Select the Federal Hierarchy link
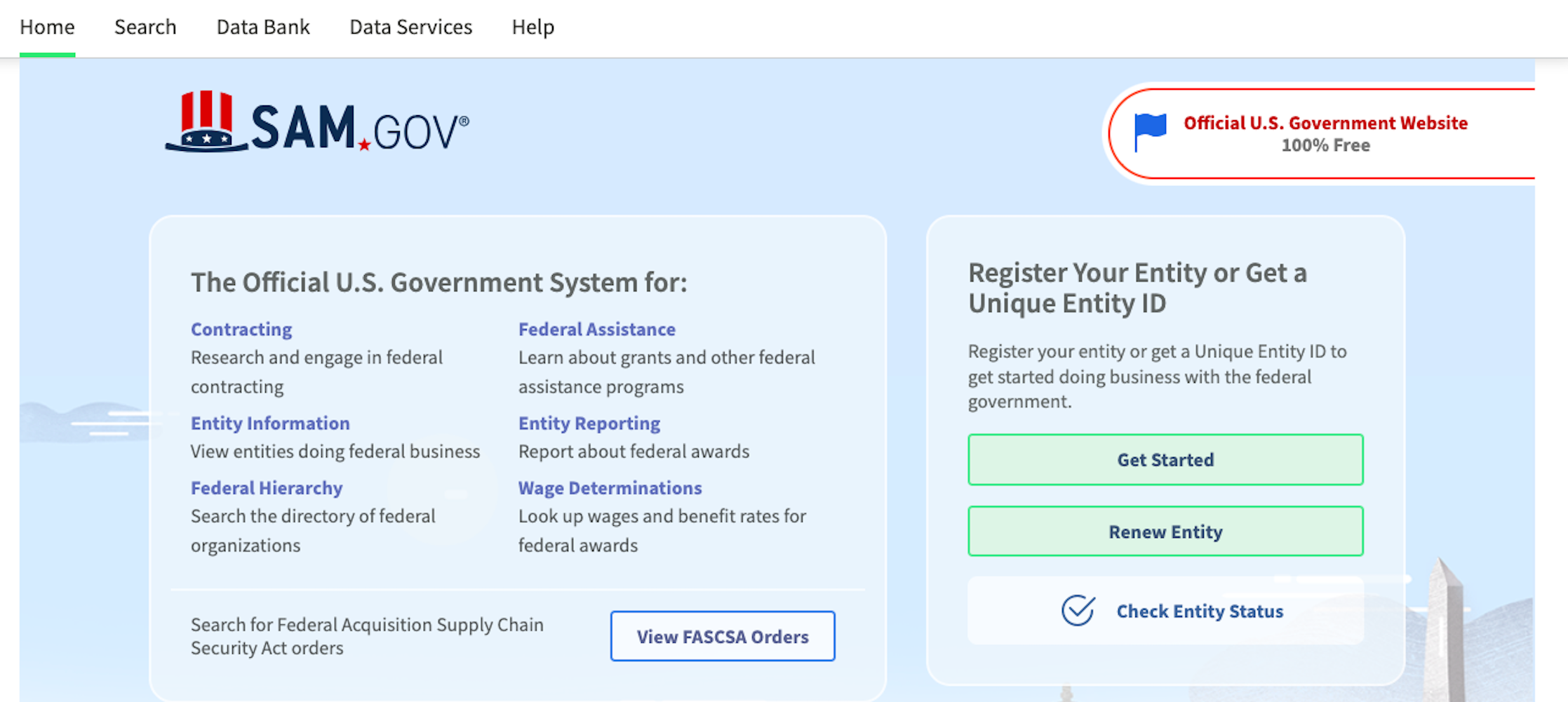 [x=267, y=488]
